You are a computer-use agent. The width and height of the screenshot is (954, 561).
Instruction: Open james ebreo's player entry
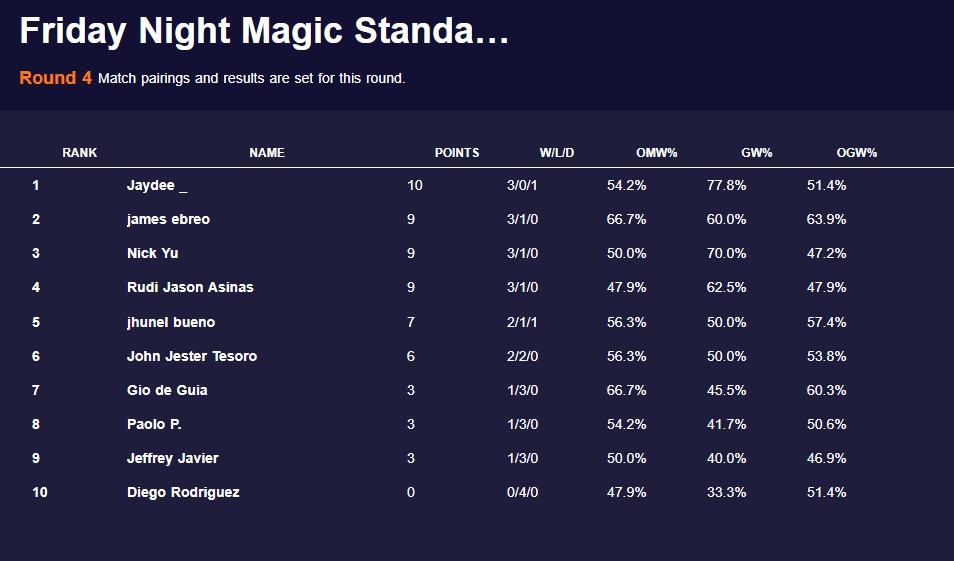(x=168, y=219)
